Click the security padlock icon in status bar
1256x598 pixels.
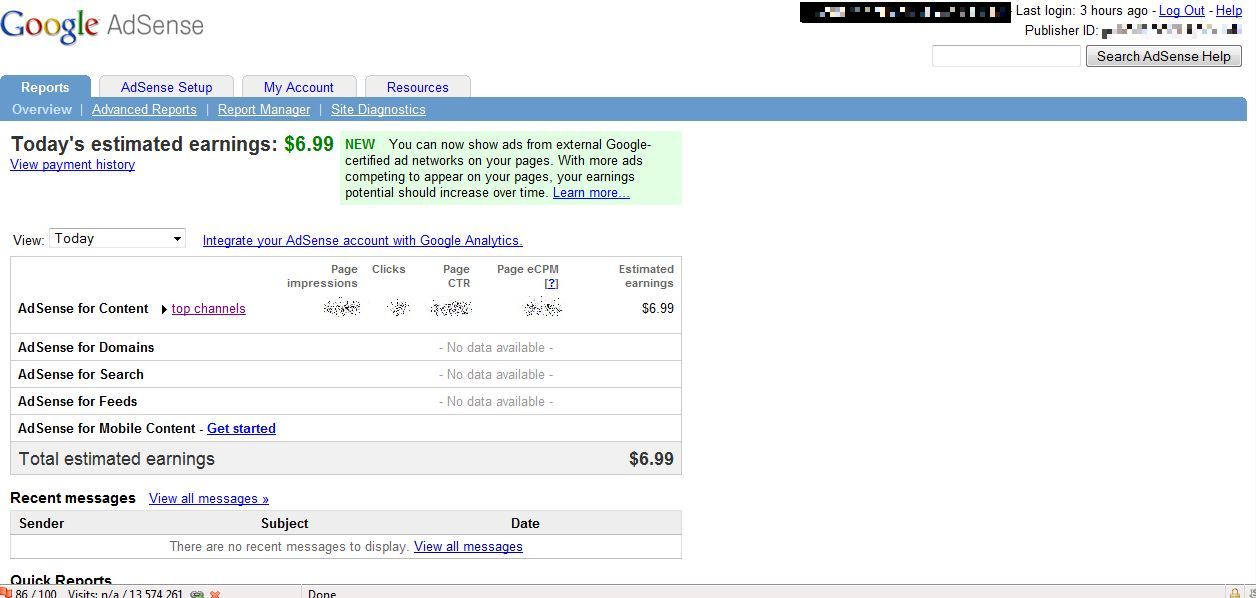1235,594
